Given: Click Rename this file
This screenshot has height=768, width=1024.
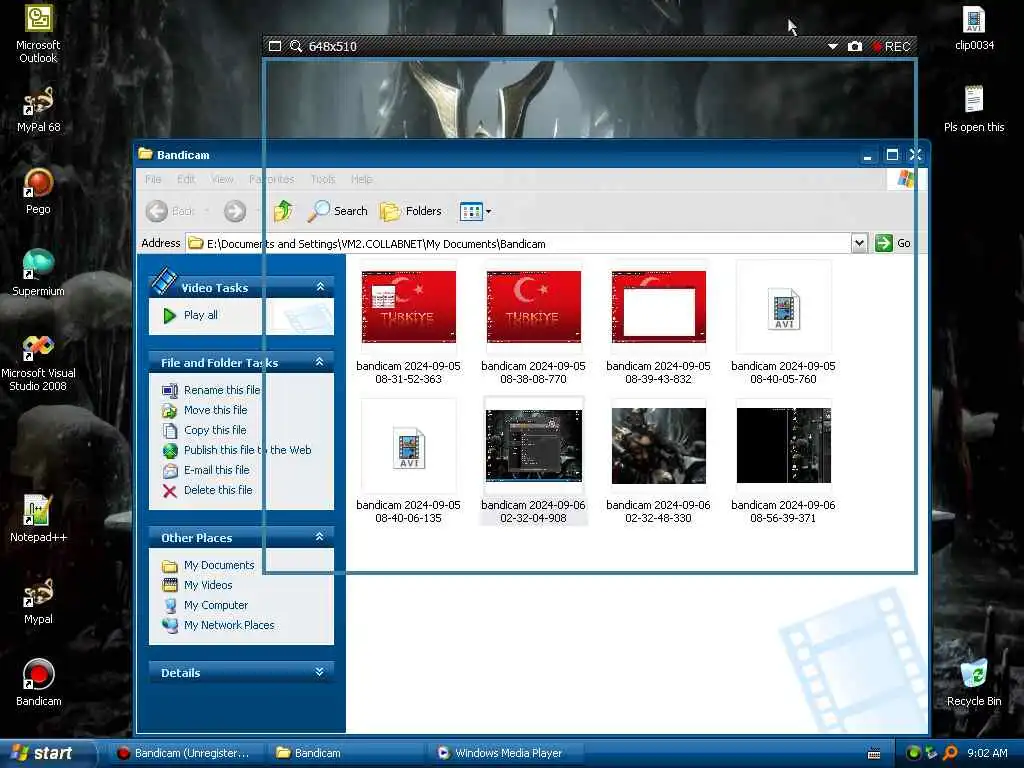Looking at the screenshot, I should coord(221,390).
